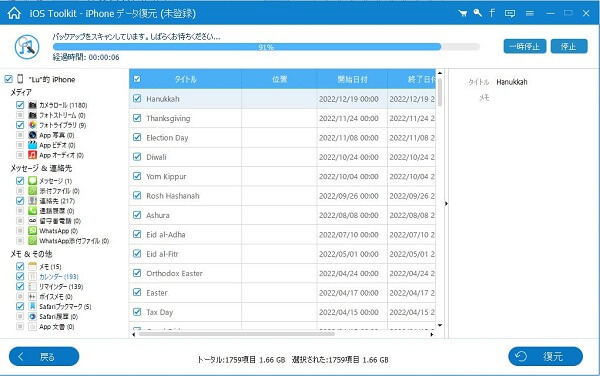Viewport: 600px width, 376px height.
Task: Click the voice memo icon
Action: (x=33, y=296)
